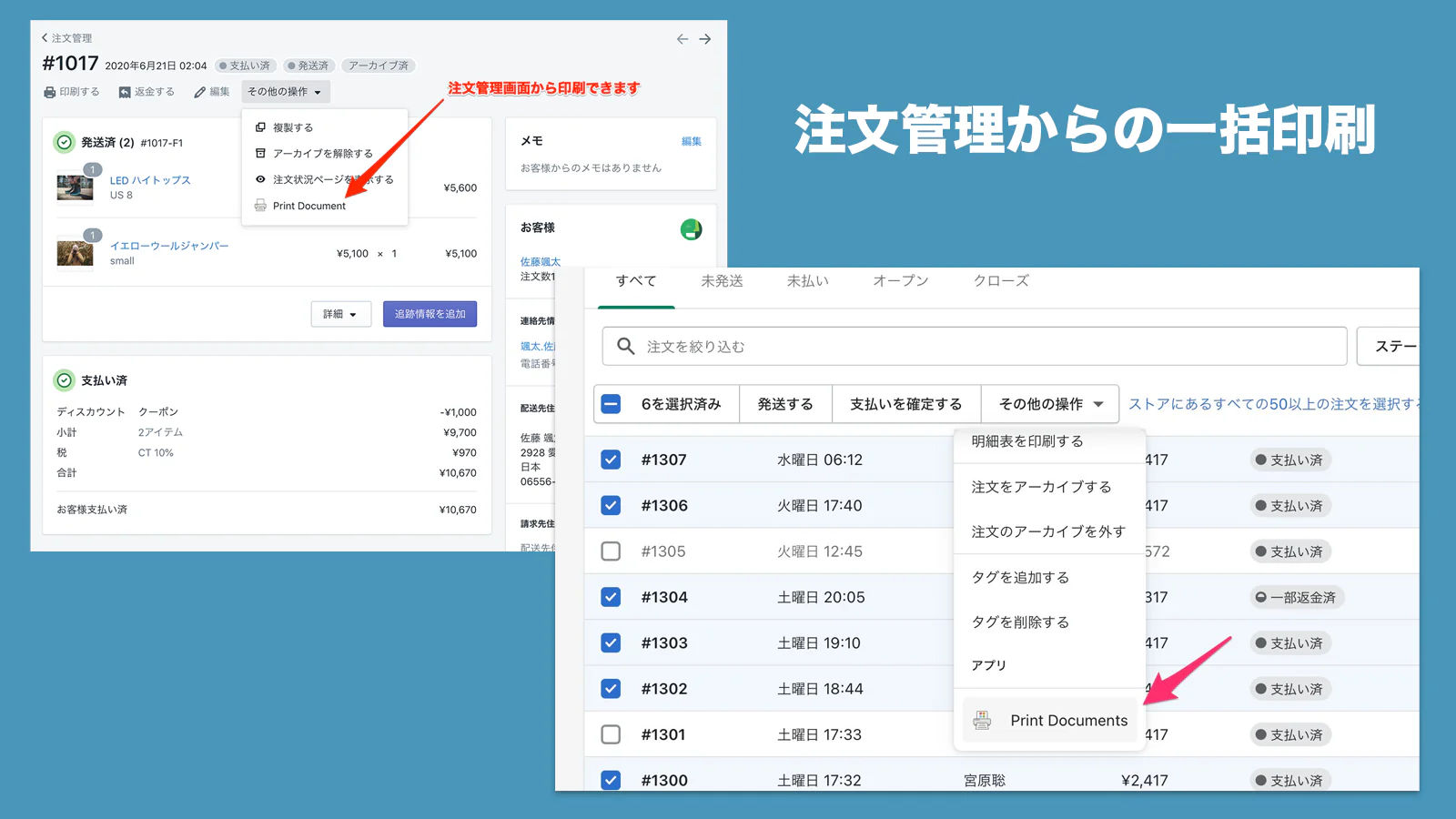Screen dimensions: 1456x819
Task: Go to next order with right arrow
Action: [705, 39]
